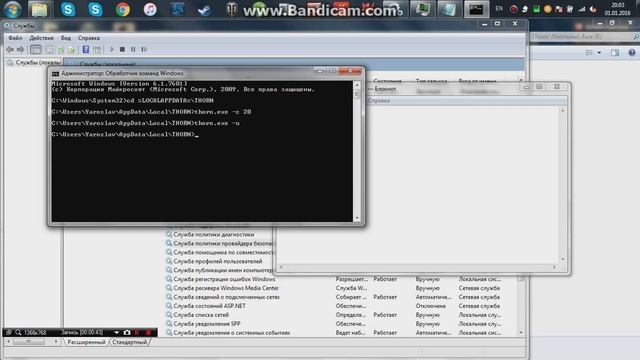Click Bandicam red stop recording button
The image size is (640, 360).
click(x=149, y=333)
